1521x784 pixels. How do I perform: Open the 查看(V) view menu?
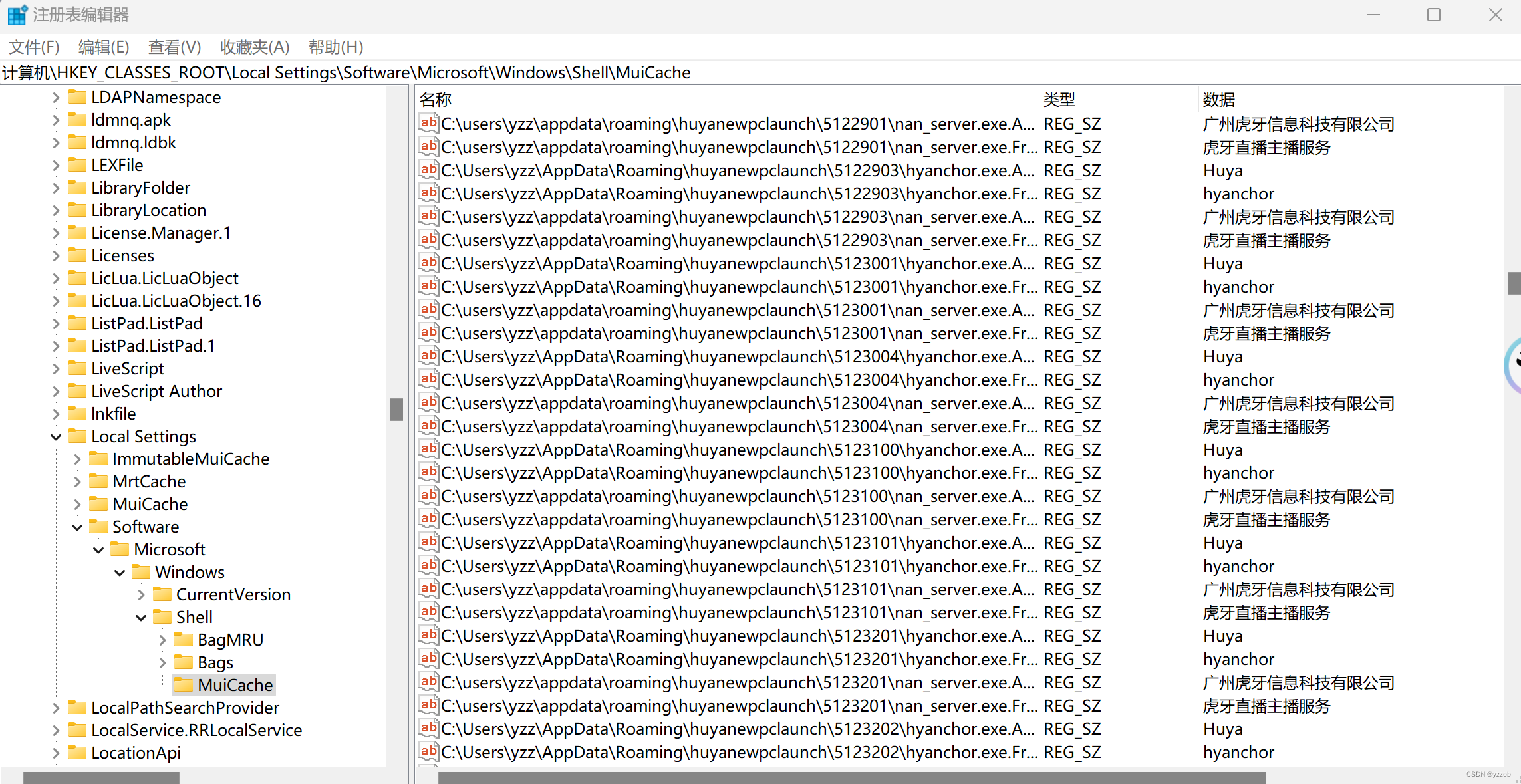pos(174,47)
